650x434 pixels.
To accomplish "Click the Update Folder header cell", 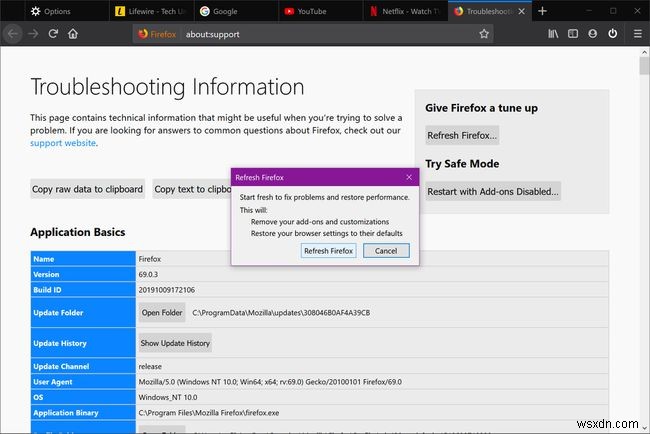I will click(x=83, y=313).
